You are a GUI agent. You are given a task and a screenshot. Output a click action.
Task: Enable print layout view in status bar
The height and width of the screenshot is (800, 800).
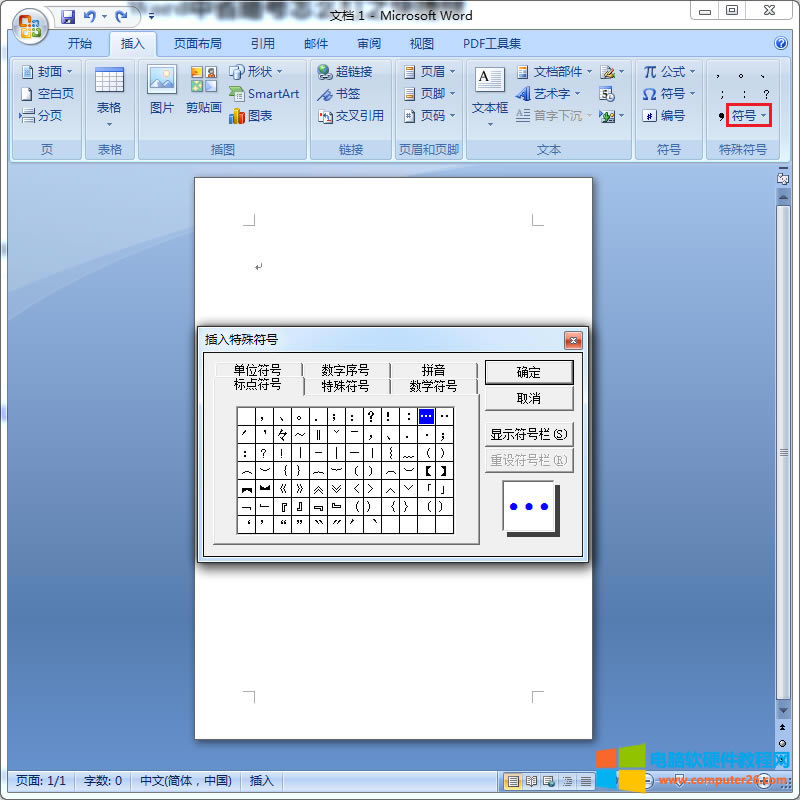512,781
